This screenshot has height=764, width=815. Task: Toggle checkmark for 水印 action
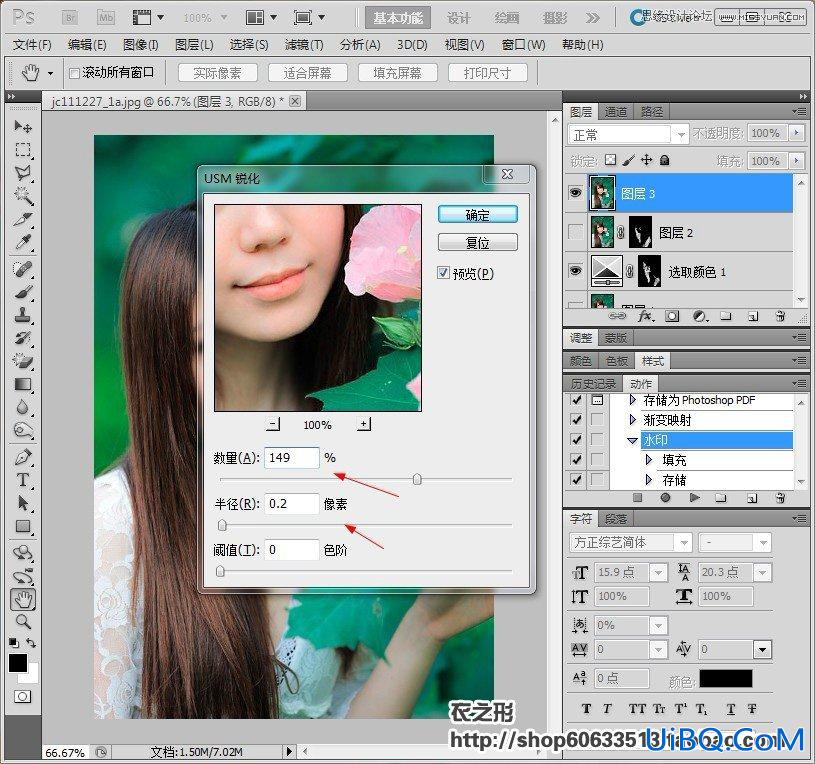pyautogui.click(x=576, y=440)
